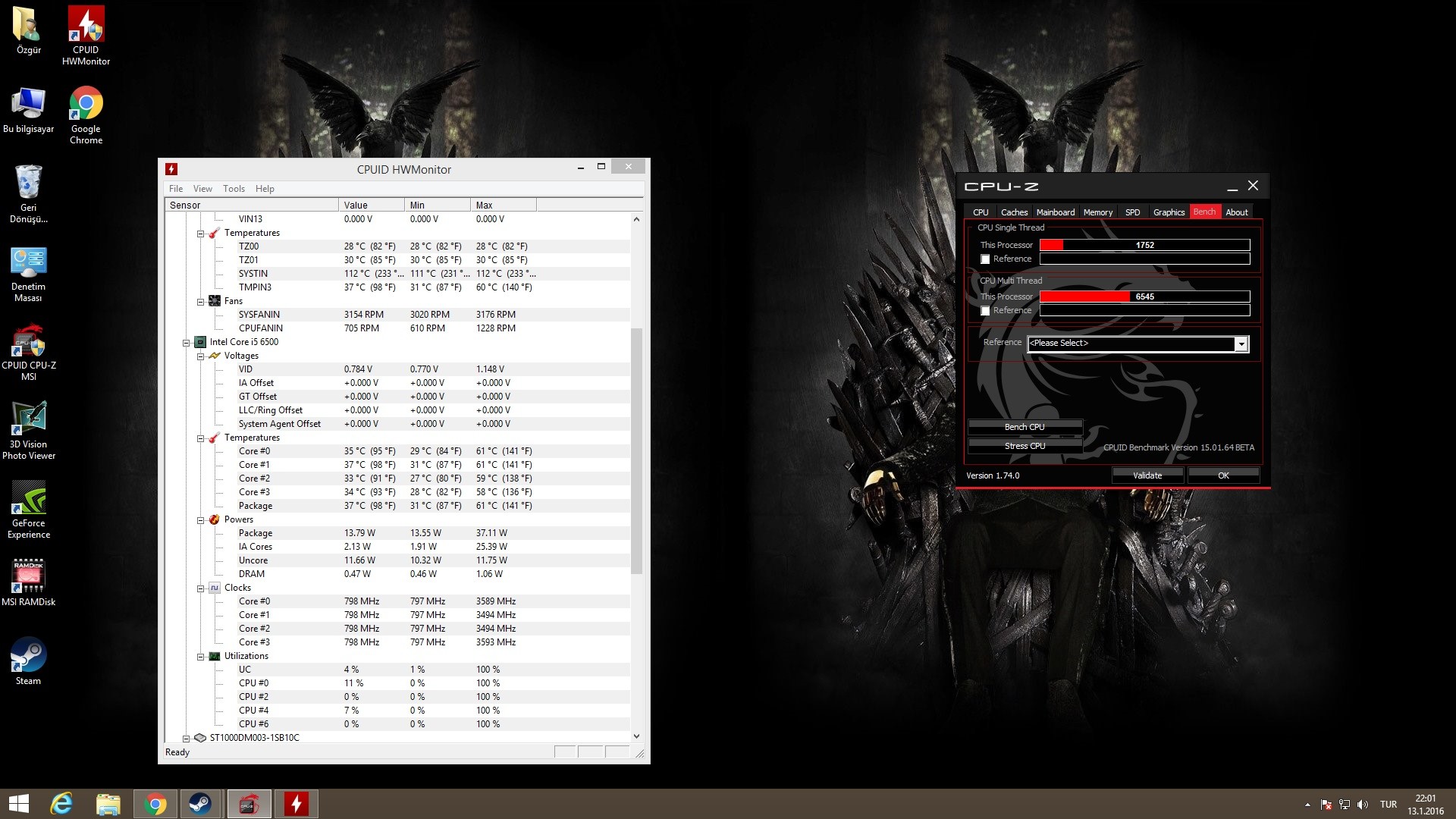Click Multi Thread score bar 6545
The width and height of the screenshot is (1456, 819).
tap(1144, 297)
